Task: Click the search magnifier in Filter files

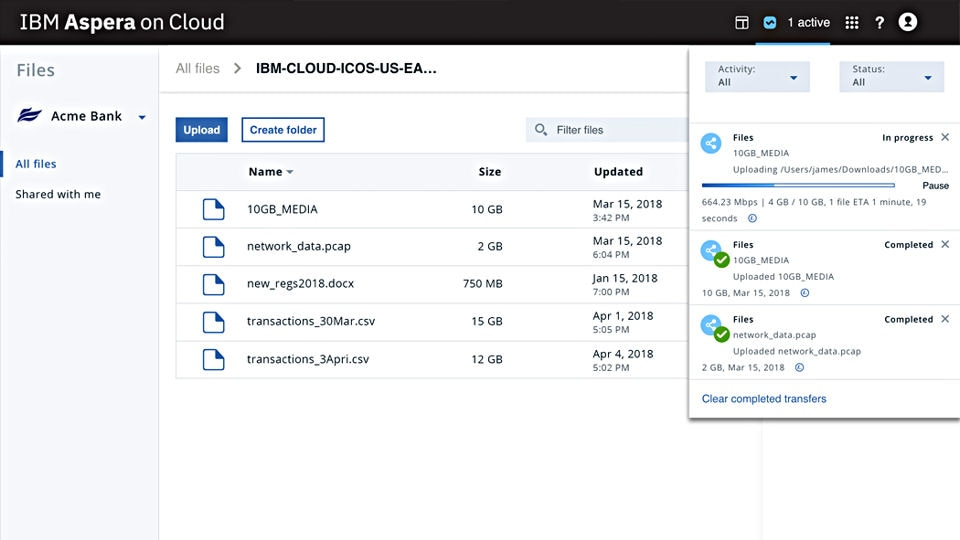Action: coord(541,130)
